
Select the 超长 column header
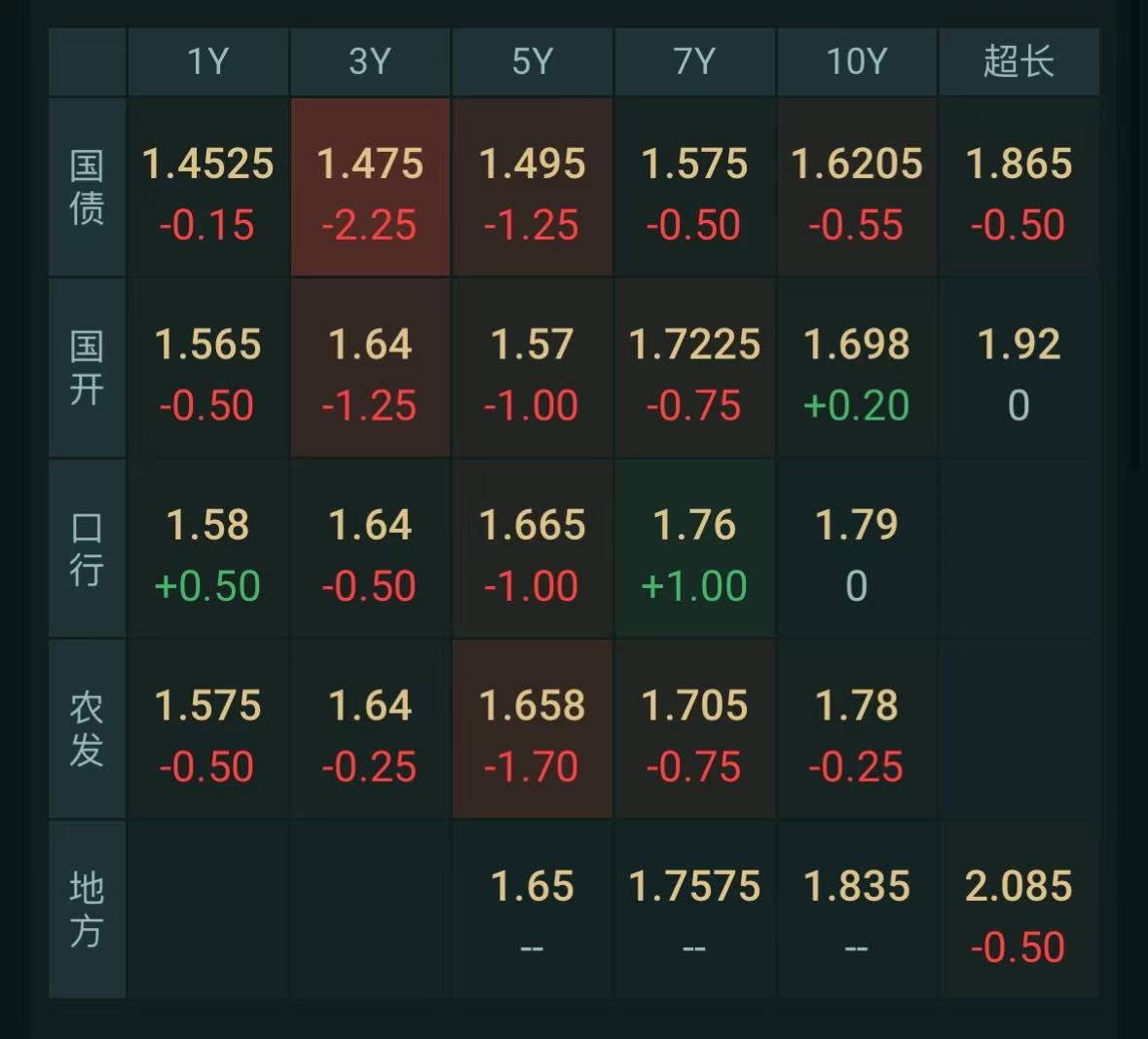point(1018,62)
